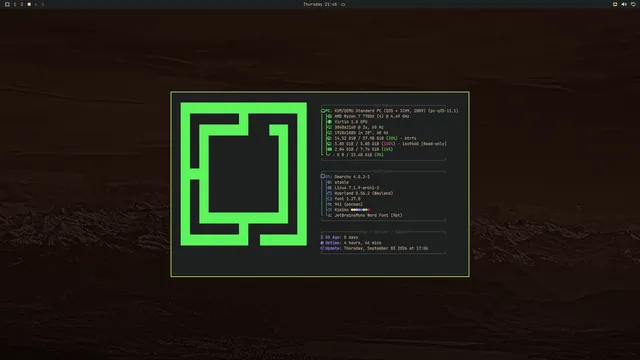Click the swap usage text '15.48 GiB'
This screenshot has height=360, width=640.
coord(363,155)
